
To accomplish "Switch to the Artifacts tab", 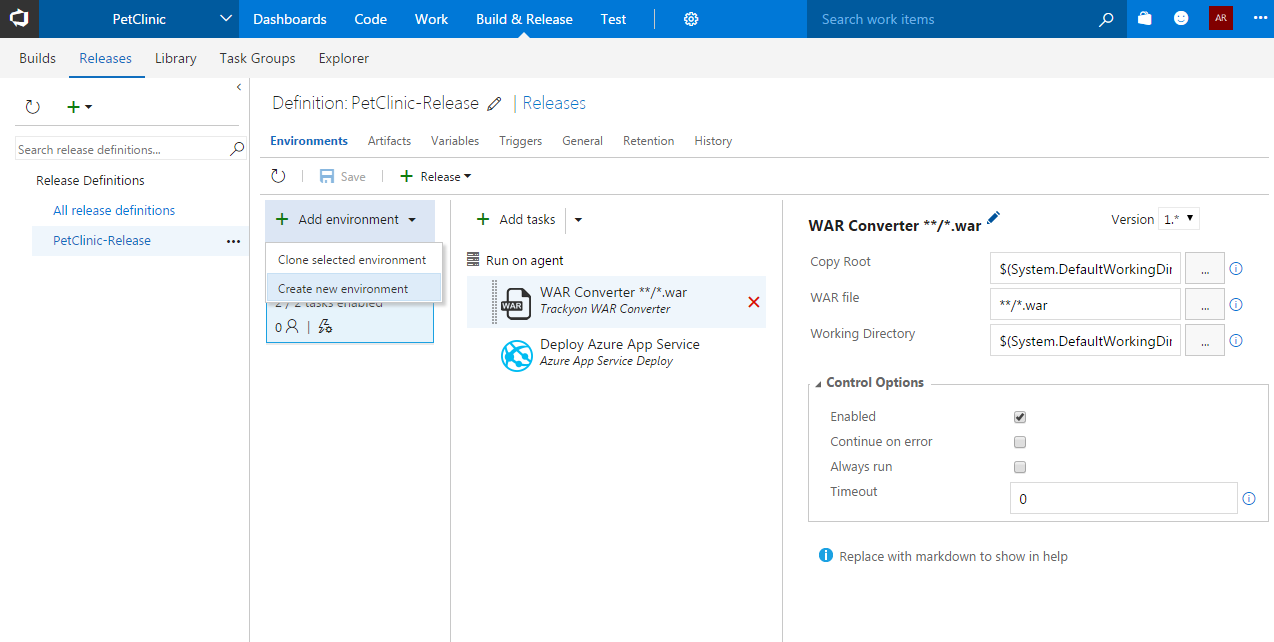I will (x=390, y=141).
